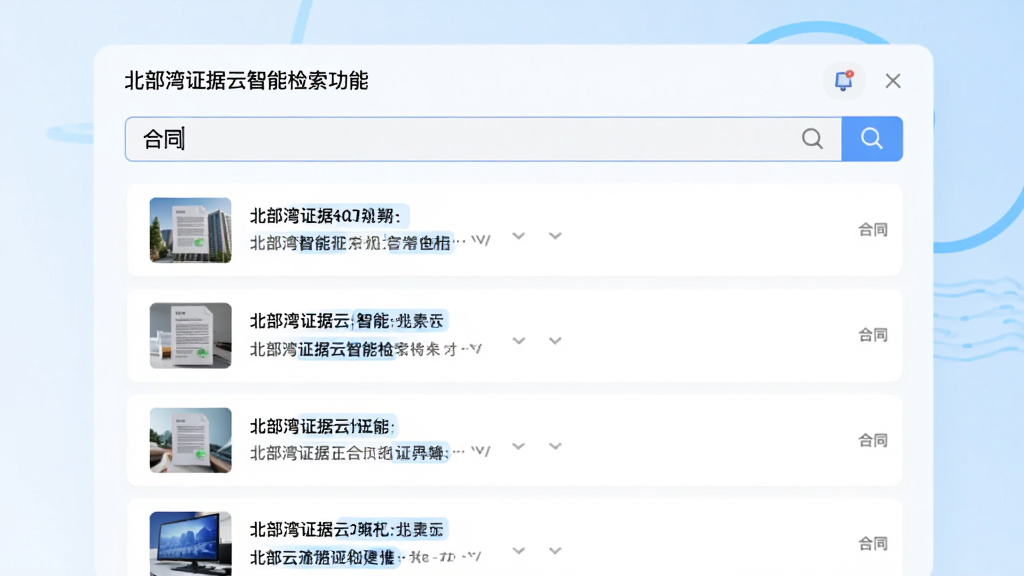Expand second chevron in the third result row

[555, 446]
